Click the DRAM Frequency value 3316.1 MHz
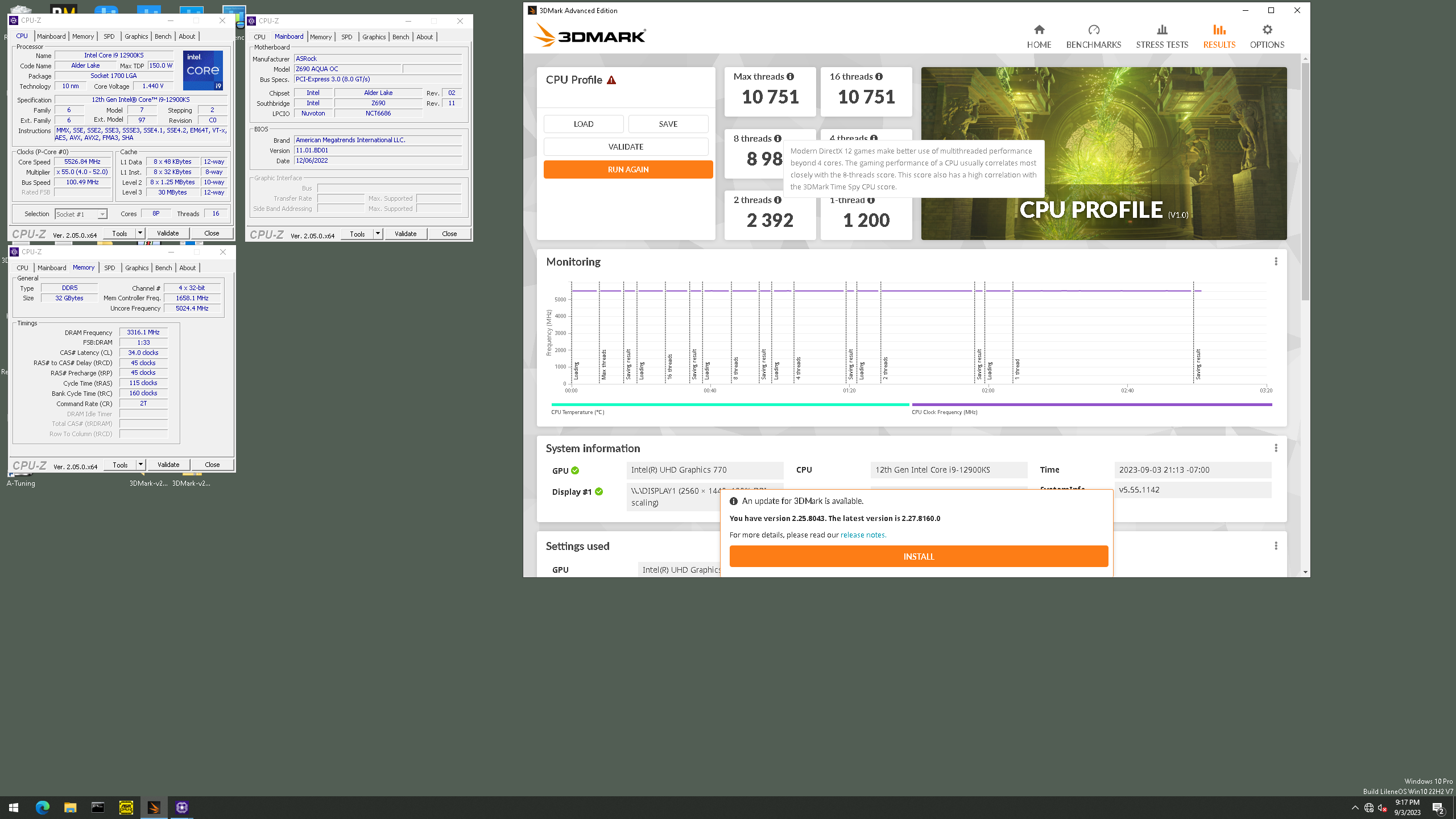Viewport: 1456px width, 819px height. (x=143, y=332)
